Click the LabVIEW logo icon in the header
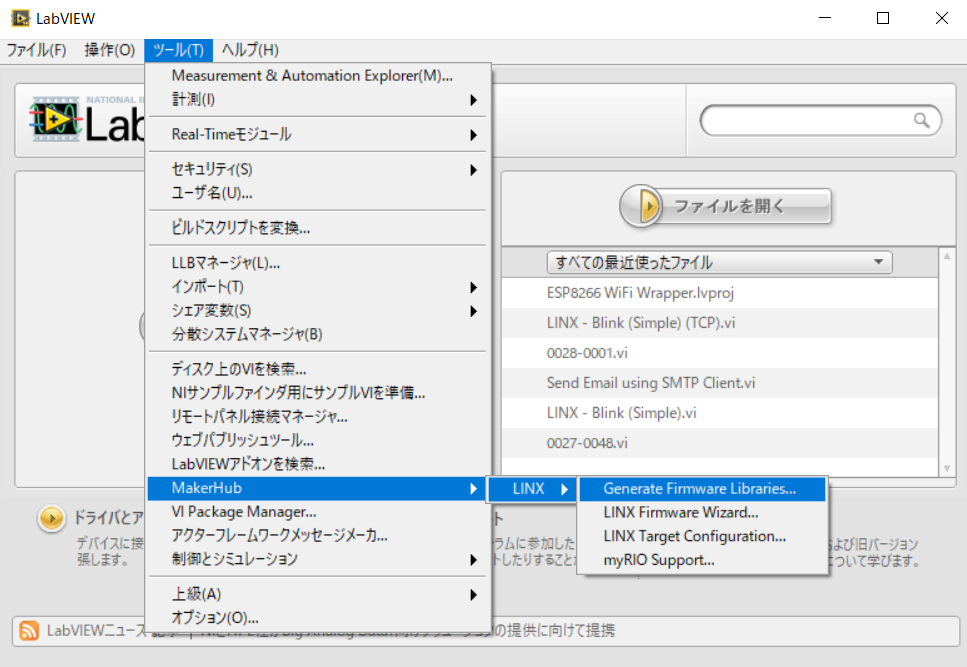This screenshot has height=667, width=967. (x=56, y=119)
